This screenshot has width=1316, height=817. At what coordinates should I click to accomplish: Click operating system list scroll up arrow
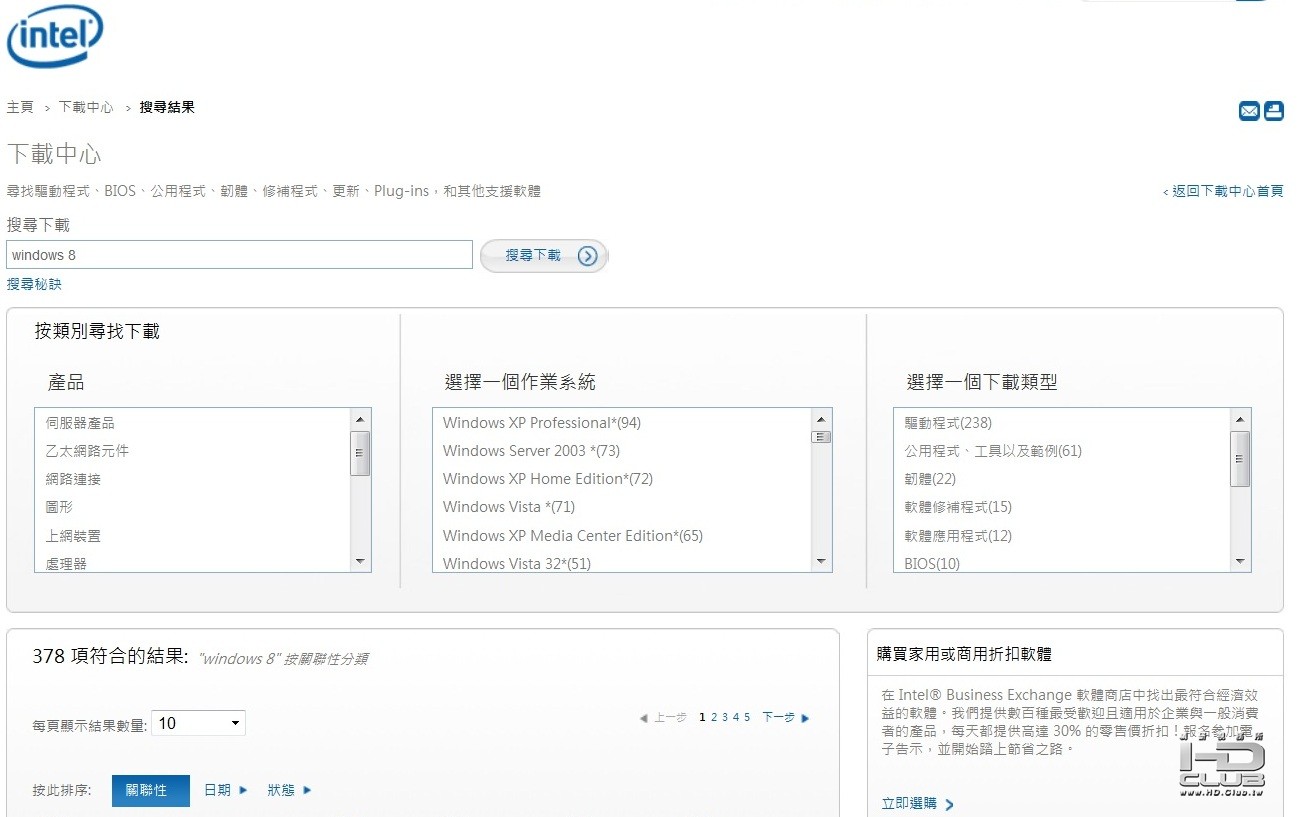coord(822,420)
